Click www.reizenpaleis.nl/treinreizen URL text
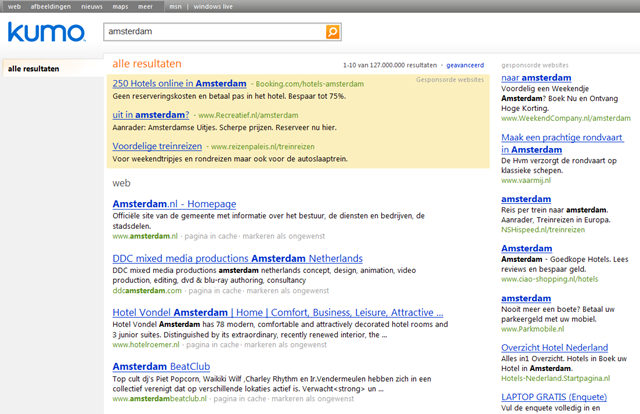 tap(262, 147)
